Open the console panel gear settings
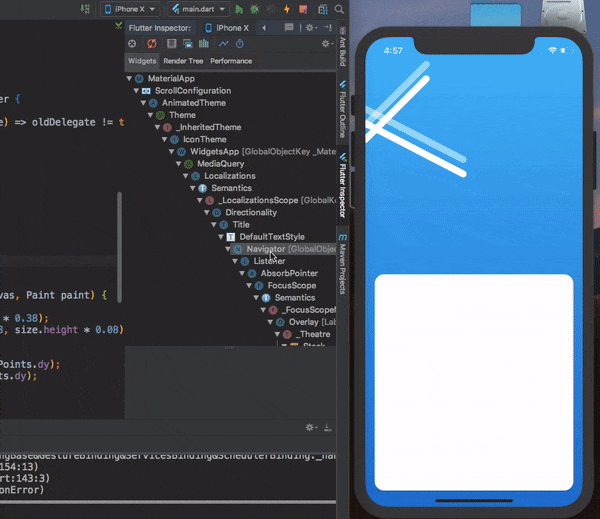The width and height of the screenshot is (600, 519). click(312, 426)
